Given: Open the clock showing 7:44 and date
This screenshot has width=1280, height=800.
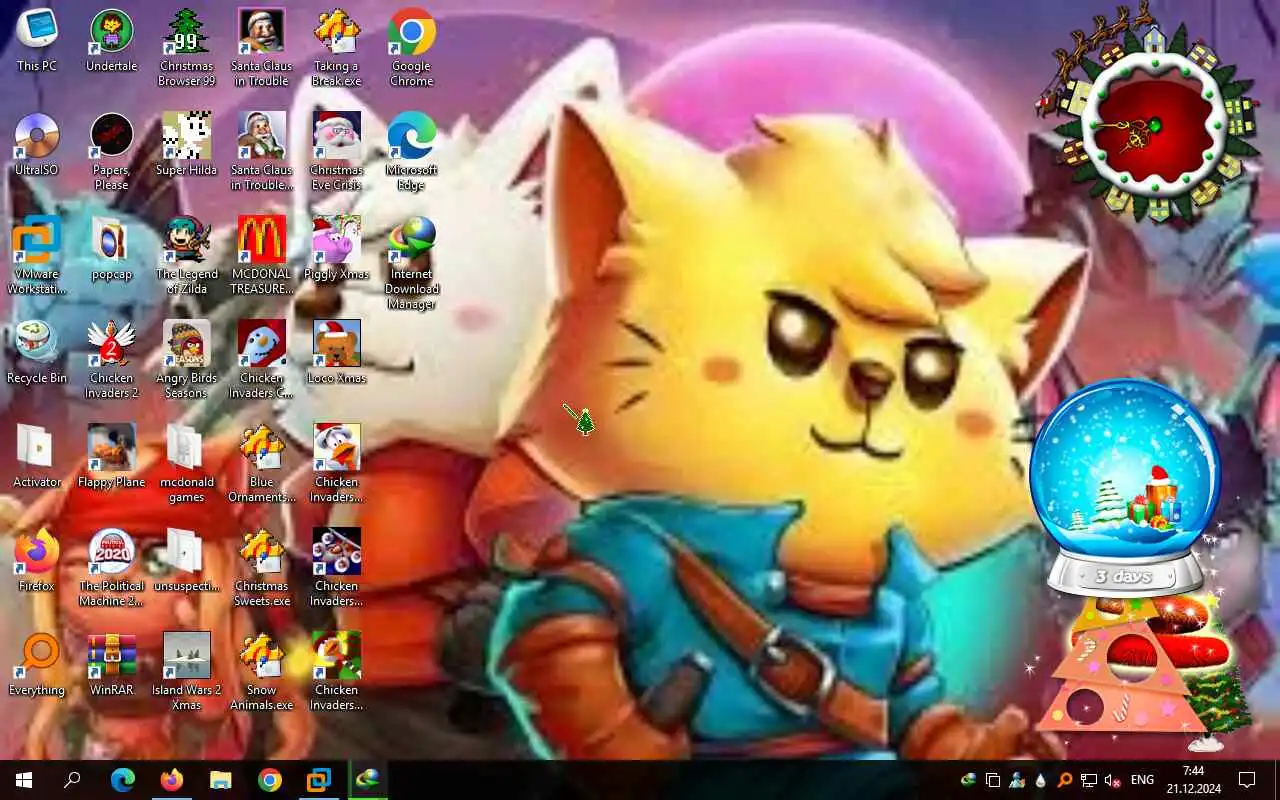Looking at the screenshot, I should pyautogui.click(x=1193, y=780).
